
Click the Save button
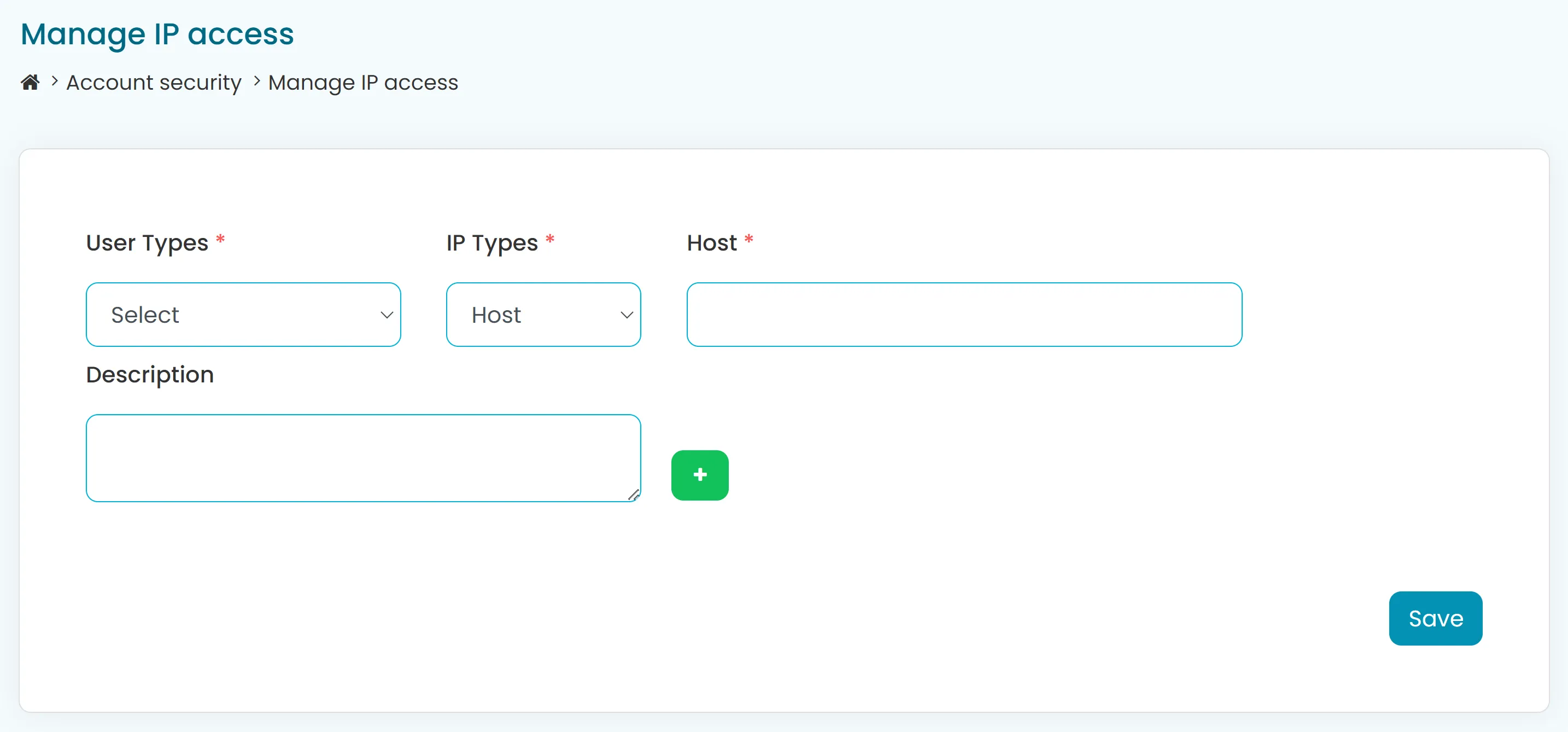[1435, 618]
